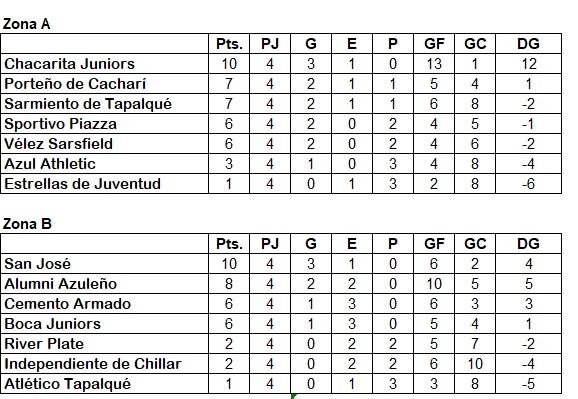This screenshot has width=578, height=399.
Task: Click the Zona A heading
Action: coord(26,24)
